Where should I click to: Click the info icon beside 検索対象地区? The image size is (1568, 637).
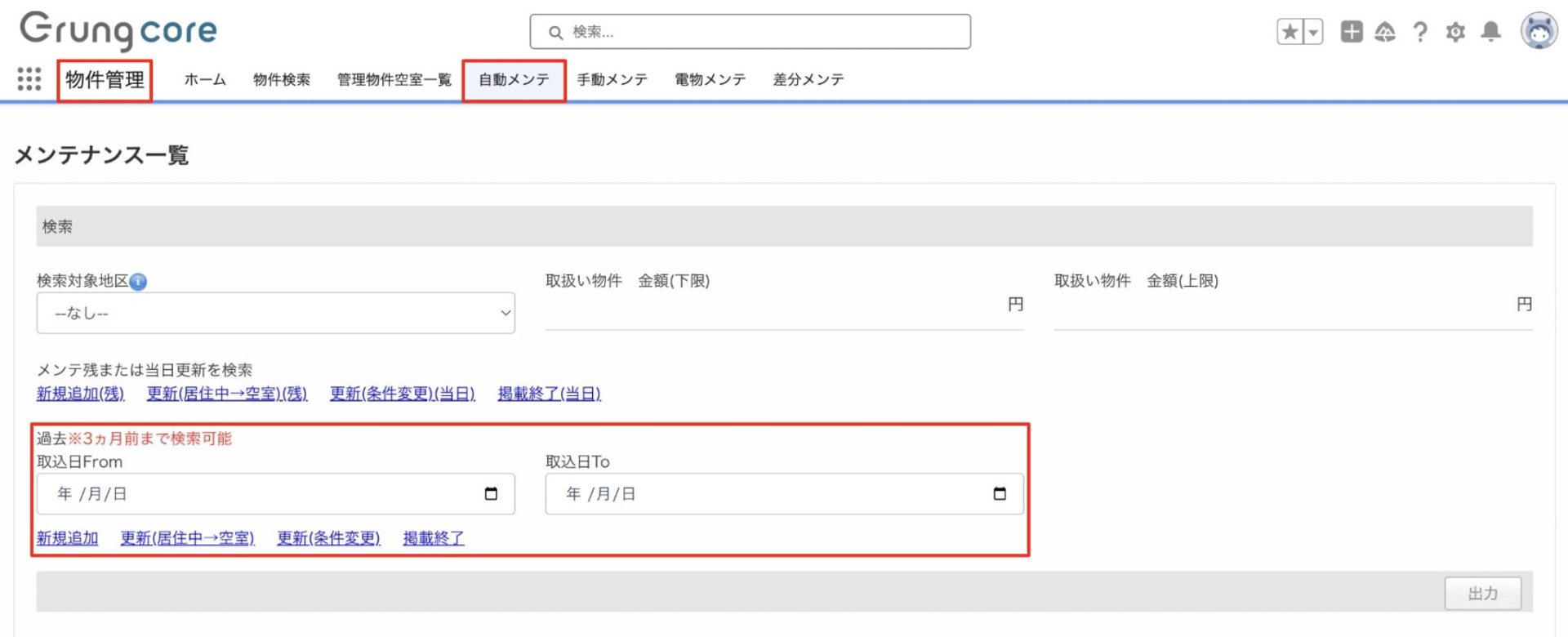coord(139,282)
